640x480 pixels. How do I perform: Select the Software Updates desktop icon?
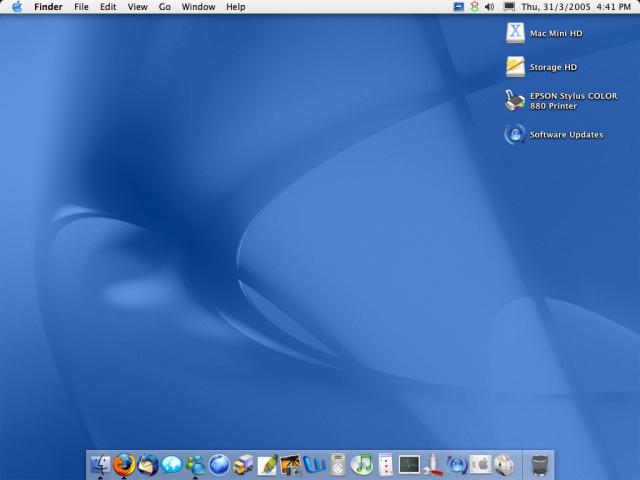click(515, 134)
